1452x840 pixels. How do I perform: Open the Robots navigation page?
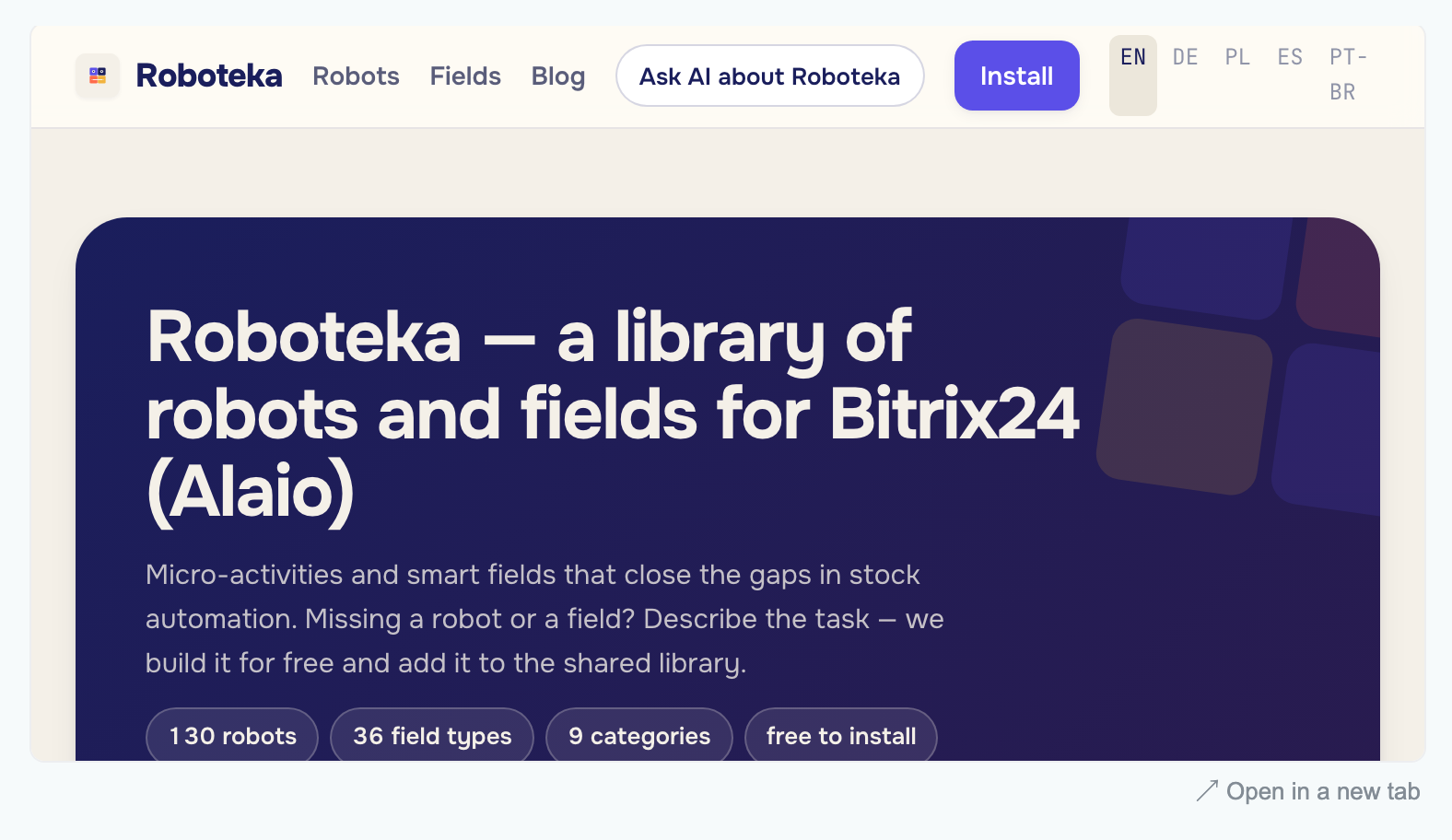(356, 76)
